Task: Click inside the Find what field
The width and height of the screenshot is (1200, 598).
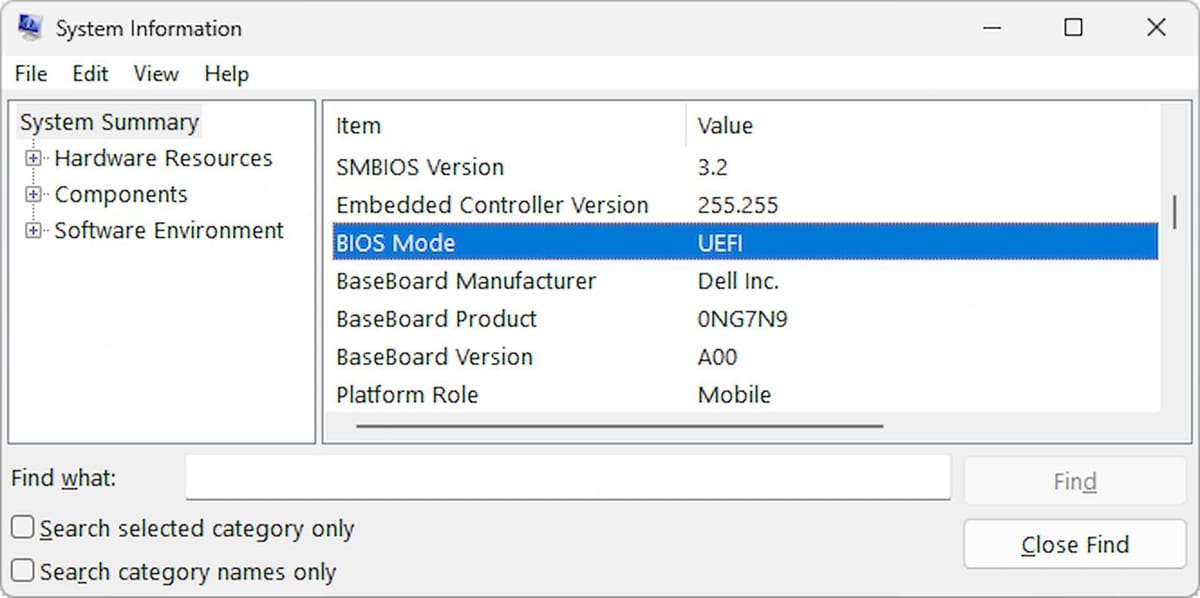Action: coord(567,478)
